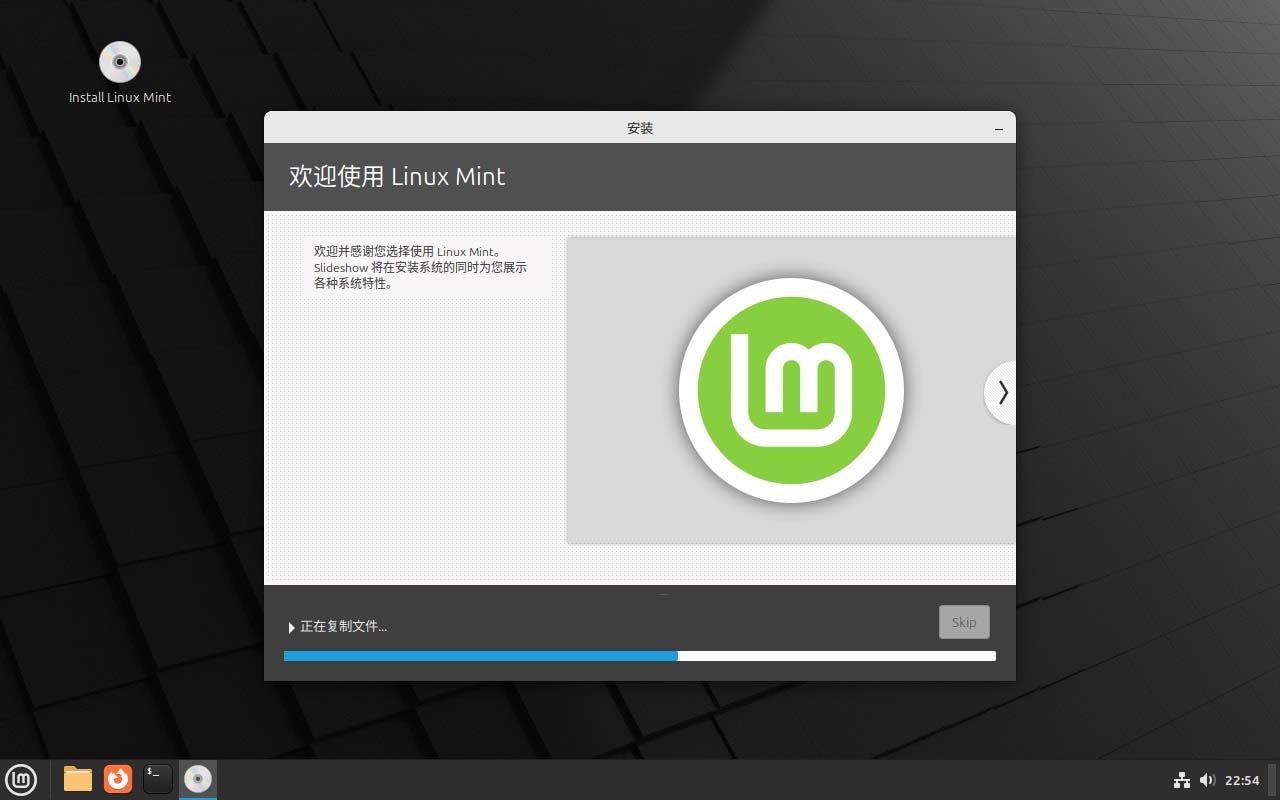Advance the slideshow with the right arrow
1280x800 pixels.
1001,392
